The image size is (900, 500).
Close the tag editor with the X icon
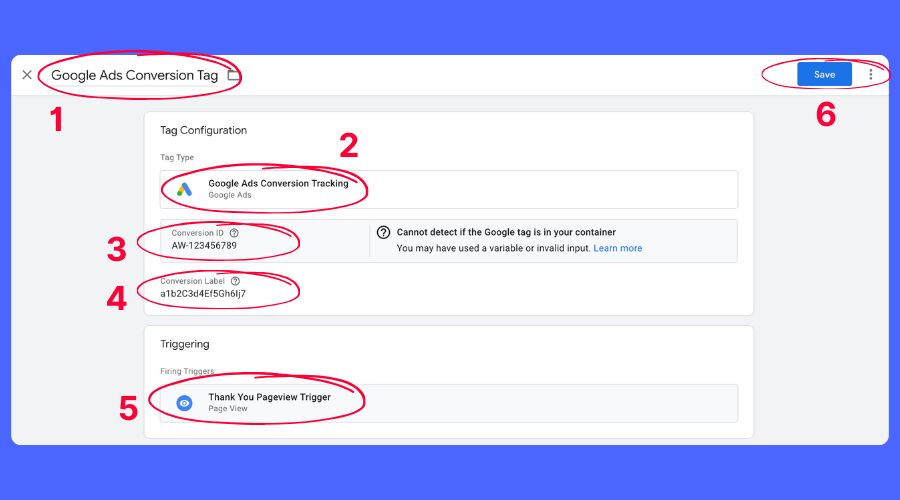coord(27,75)
